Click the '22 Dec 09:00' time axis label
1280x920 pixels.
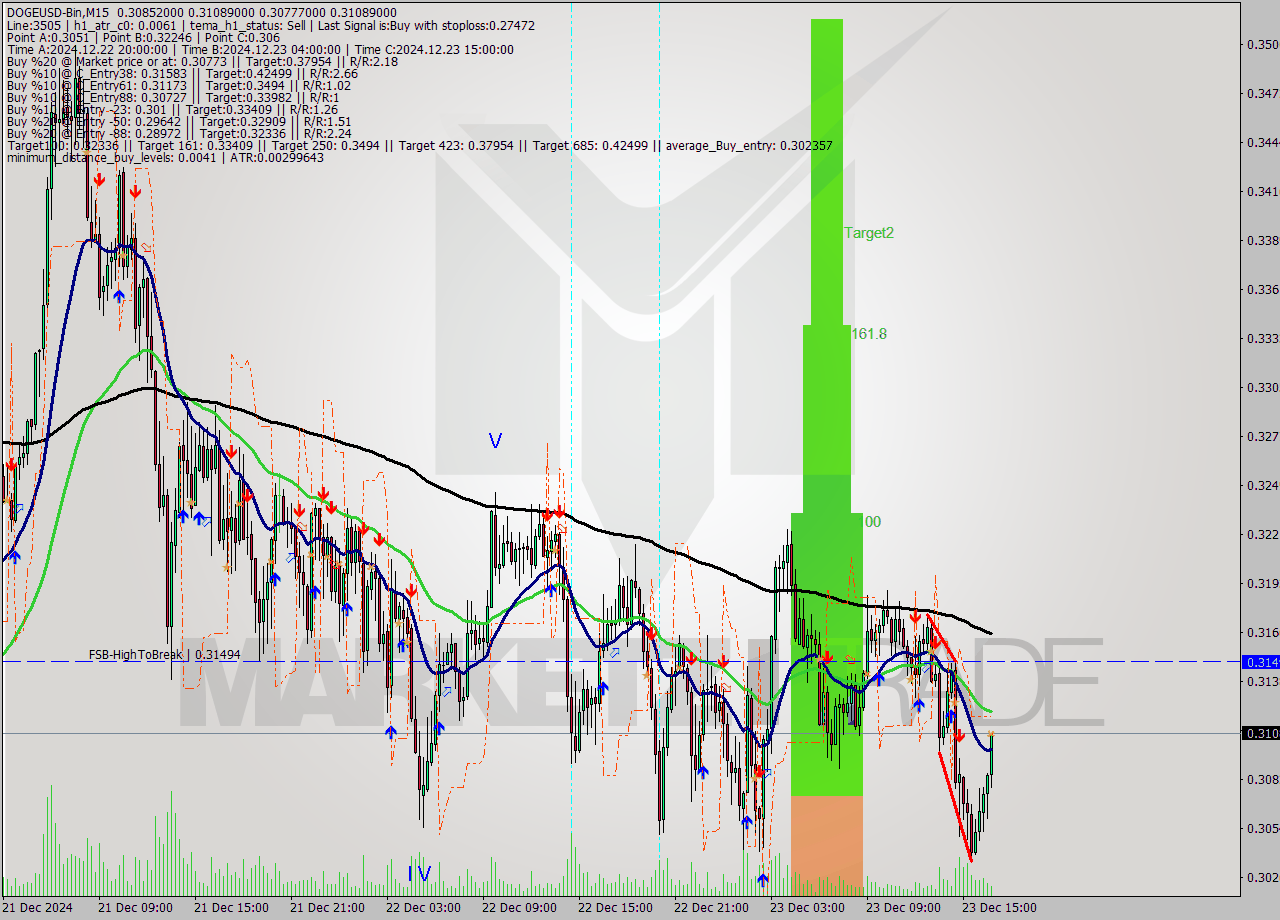tap(519, 908)
